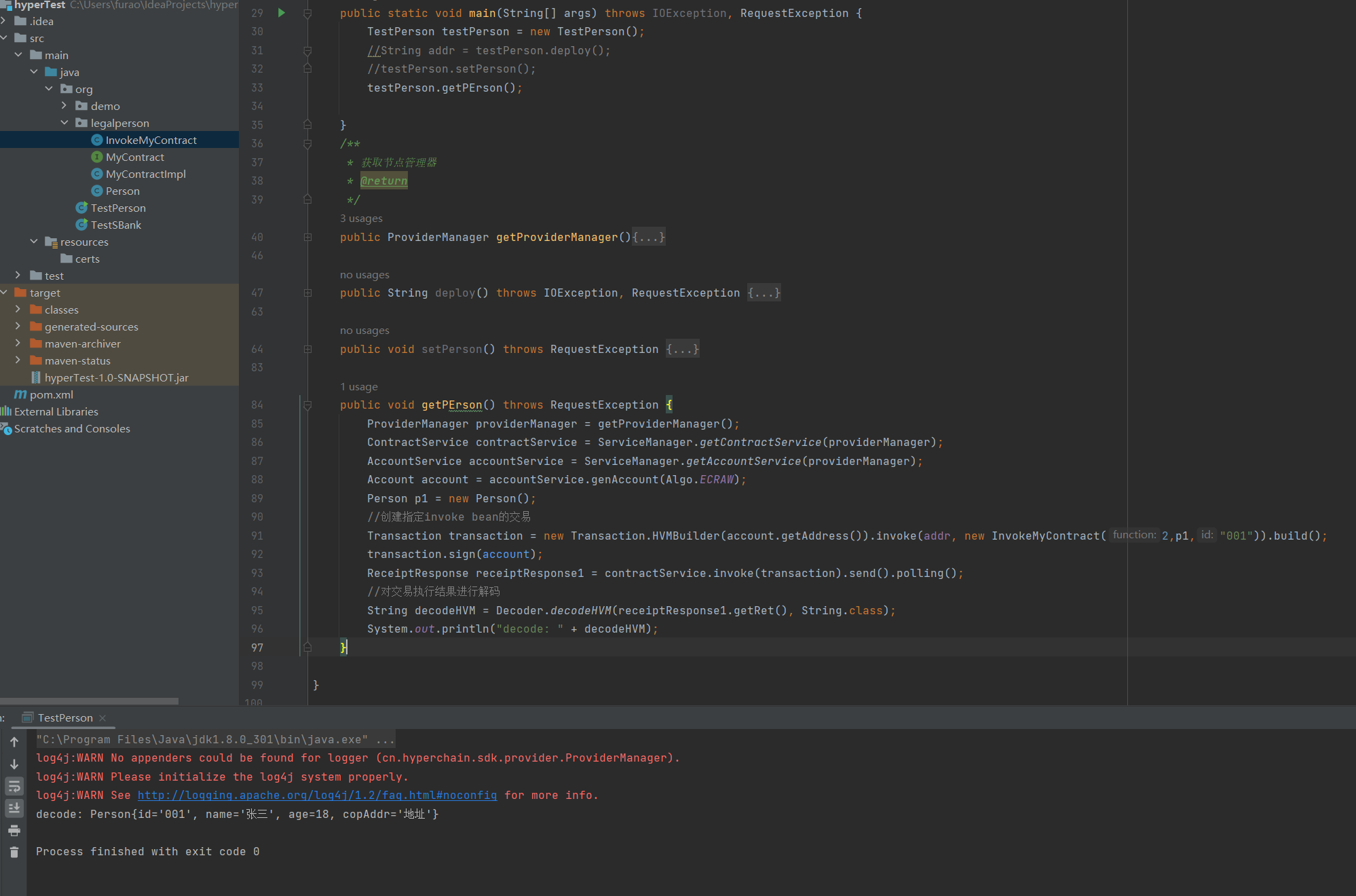Open the log4j FAQ link in console
The height and width of the screenshot is (896, 1356).
point(317,795)
